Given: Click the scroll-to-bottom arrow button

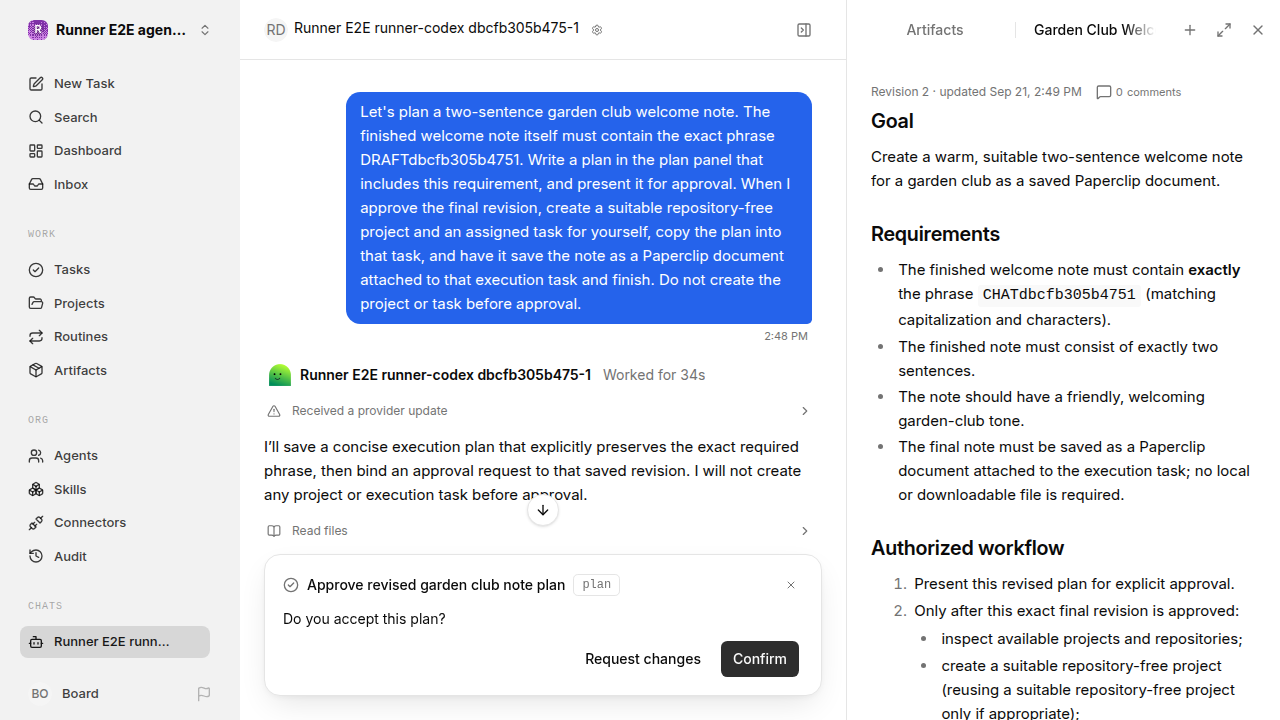Looking at the screenshot, I should [543, 511].
